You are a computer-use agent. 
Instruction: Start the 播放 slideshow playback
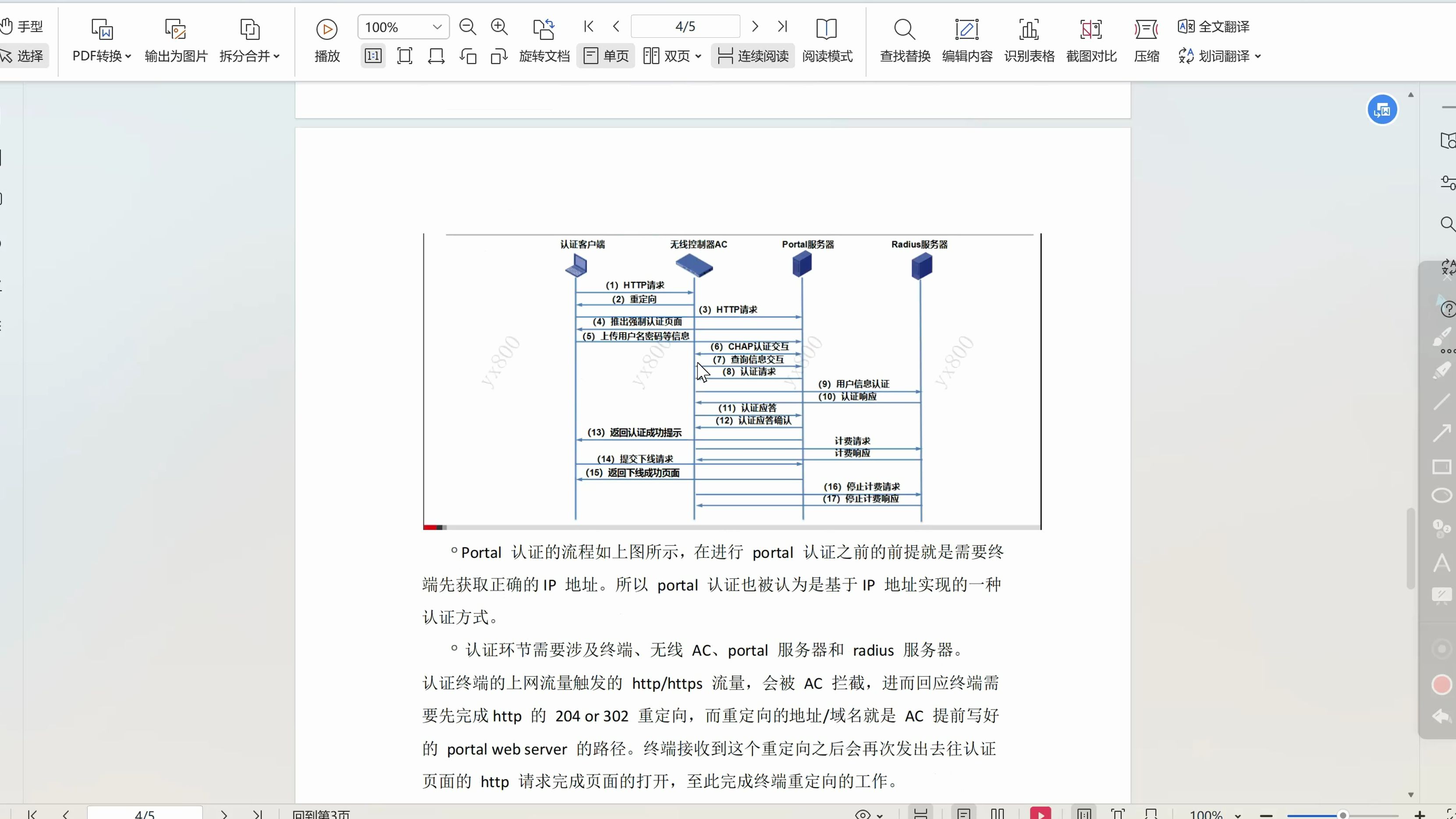[327, 41]
